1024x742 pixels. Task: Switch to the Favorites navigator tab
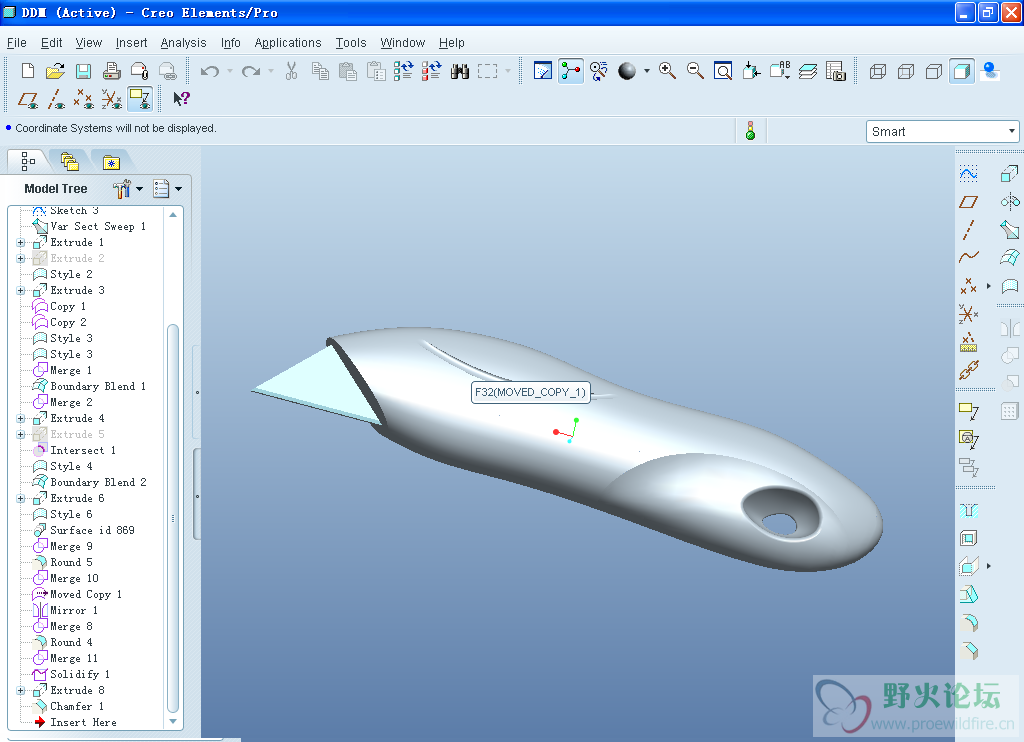pos(111,162)
